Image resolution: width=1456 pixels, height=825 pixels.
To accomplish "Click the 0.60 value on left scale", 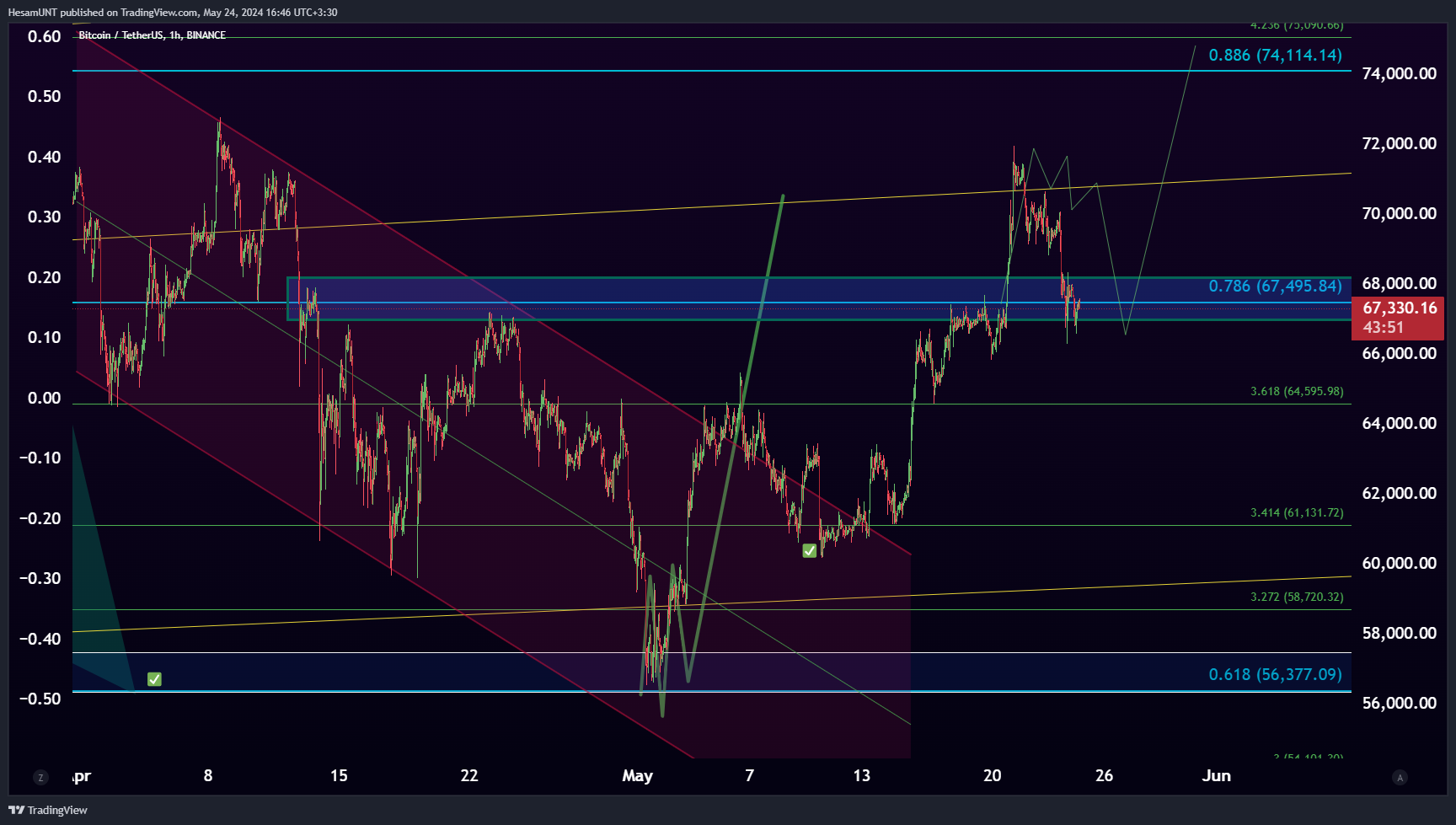I will pyautogui.click(x=45, y=36).
